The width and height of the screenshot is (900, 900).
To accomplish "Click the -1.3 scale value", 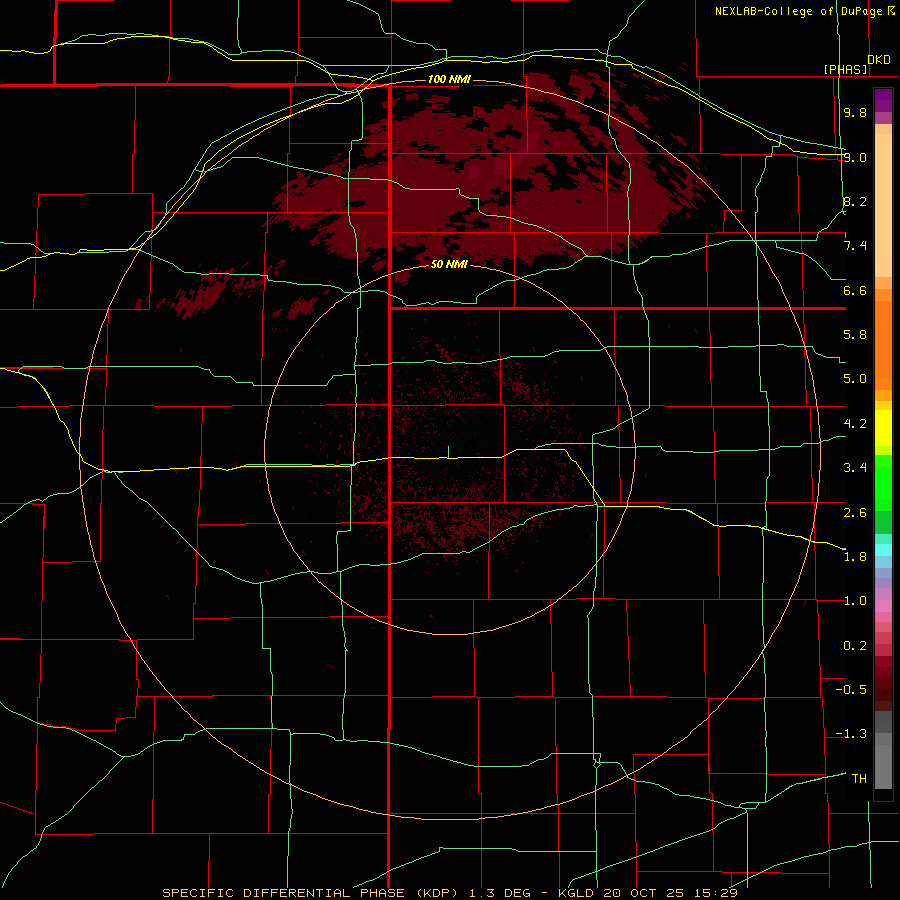I will [851, 734].
